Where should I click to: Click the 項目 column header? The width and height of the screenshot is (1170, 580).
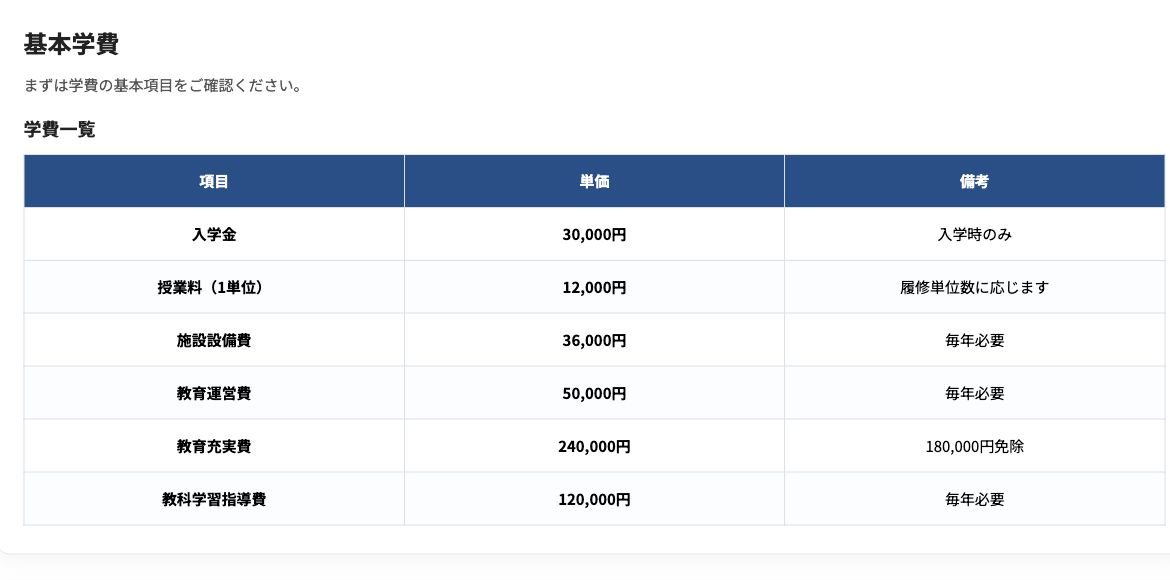pos(214,181)
